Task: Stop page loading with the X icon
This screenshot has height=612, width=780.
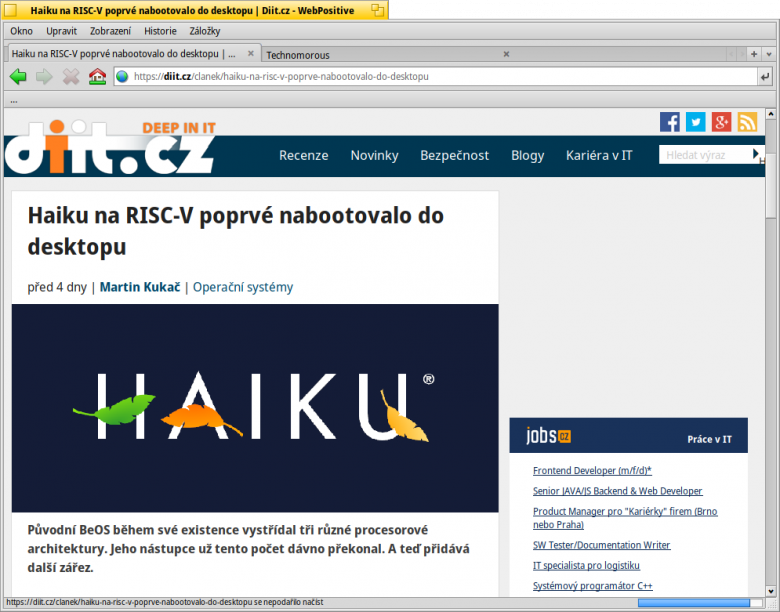Action: [71, 77]
